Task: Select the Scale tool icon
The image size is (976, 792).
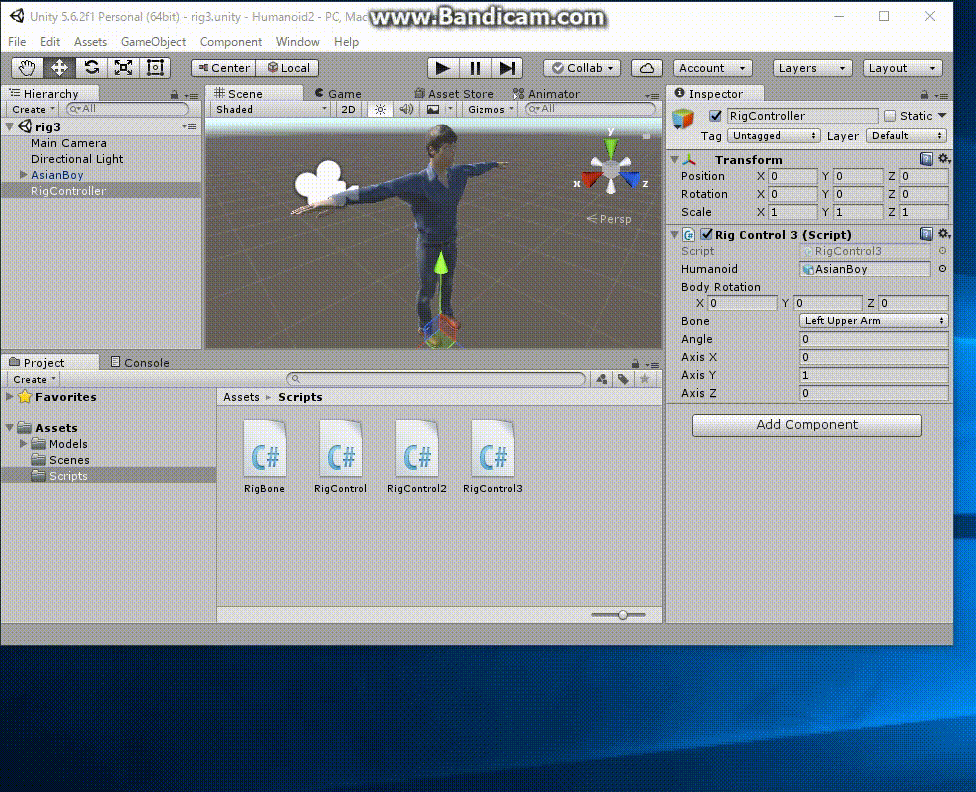Action: (x=123, y=68)
